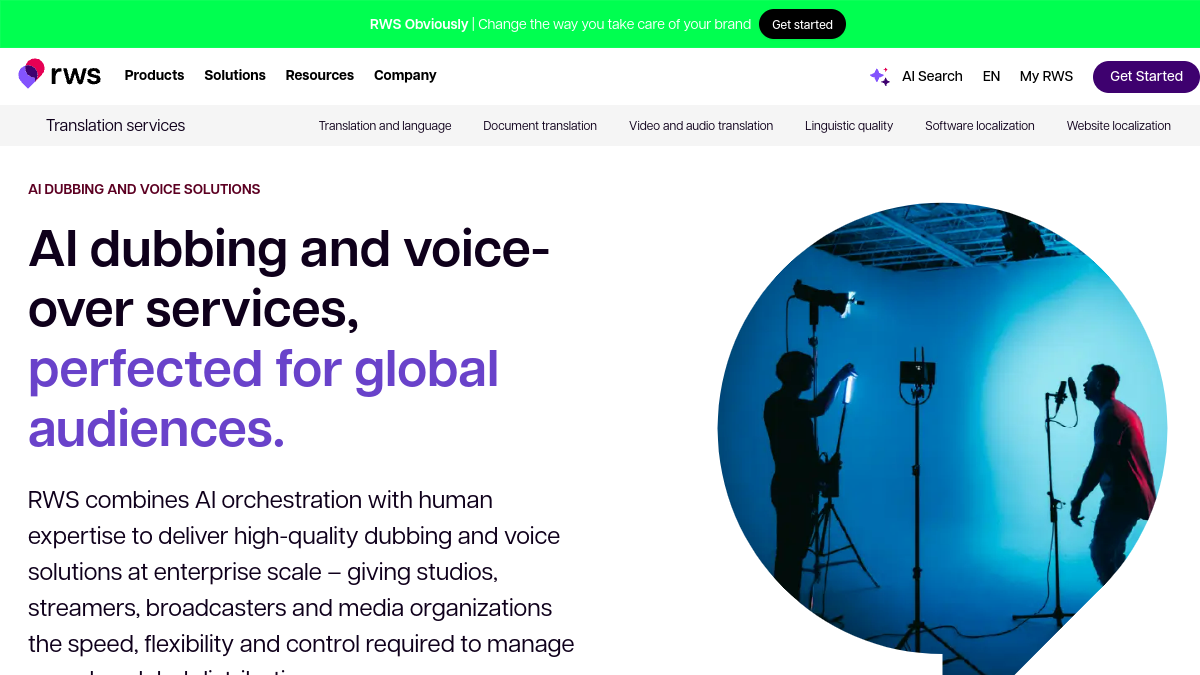Go to My RWS
Image resolution: width=1200 pixels, height=675 pixels.
coord(1046,76)
